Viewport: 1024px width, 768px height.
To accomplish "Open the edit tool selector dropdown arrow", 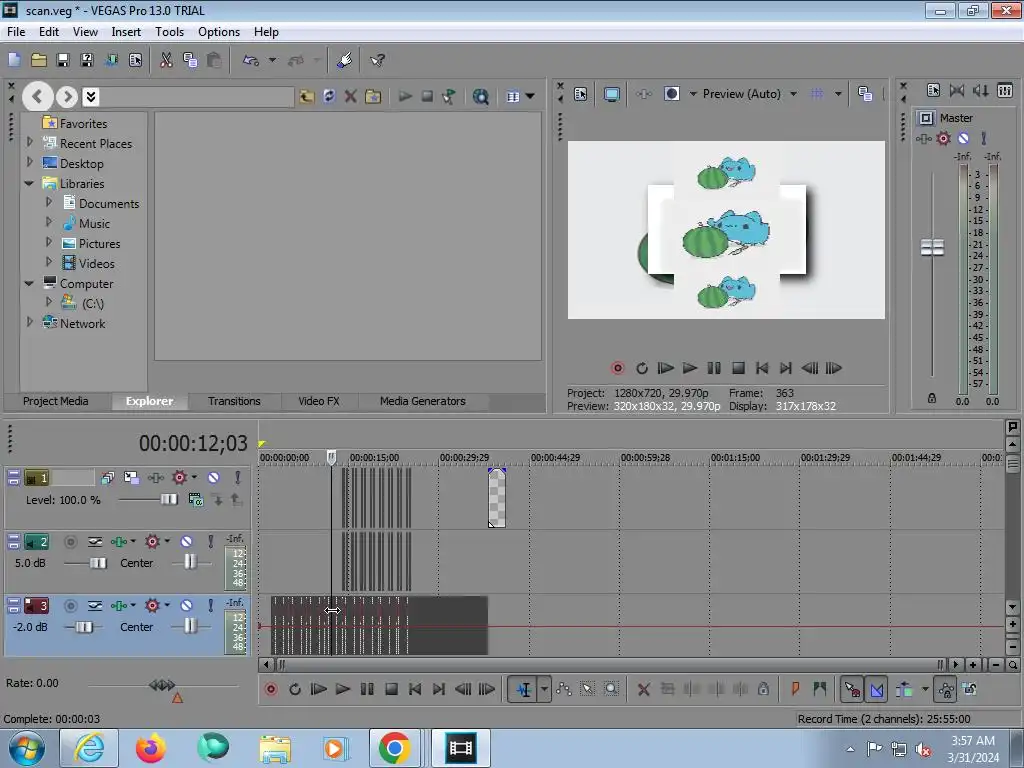I will tap(544, 689).
